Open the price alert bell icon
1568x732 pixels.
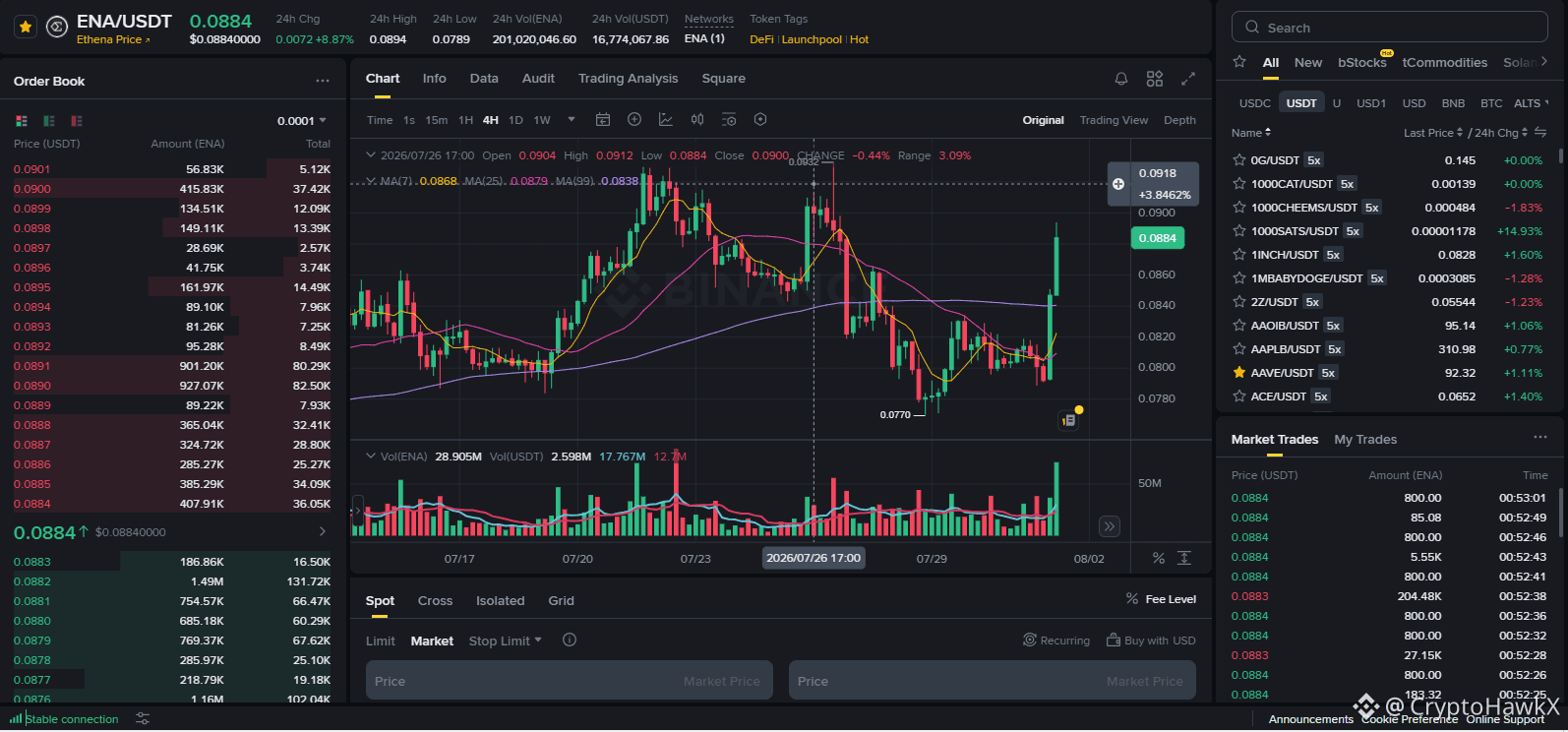pos(1121,79)
